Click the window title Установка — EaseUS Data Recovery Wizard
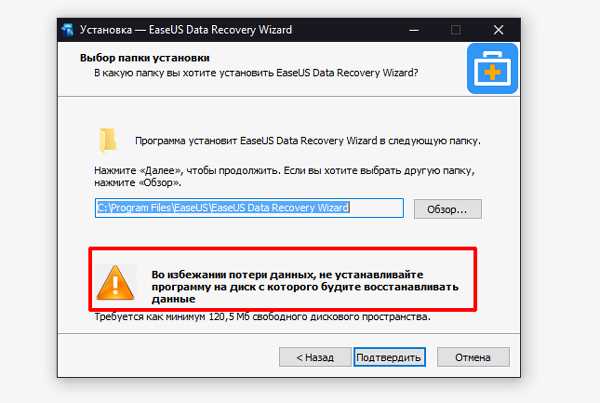Screen dimensions: 600x403 (x=186, y=30)
